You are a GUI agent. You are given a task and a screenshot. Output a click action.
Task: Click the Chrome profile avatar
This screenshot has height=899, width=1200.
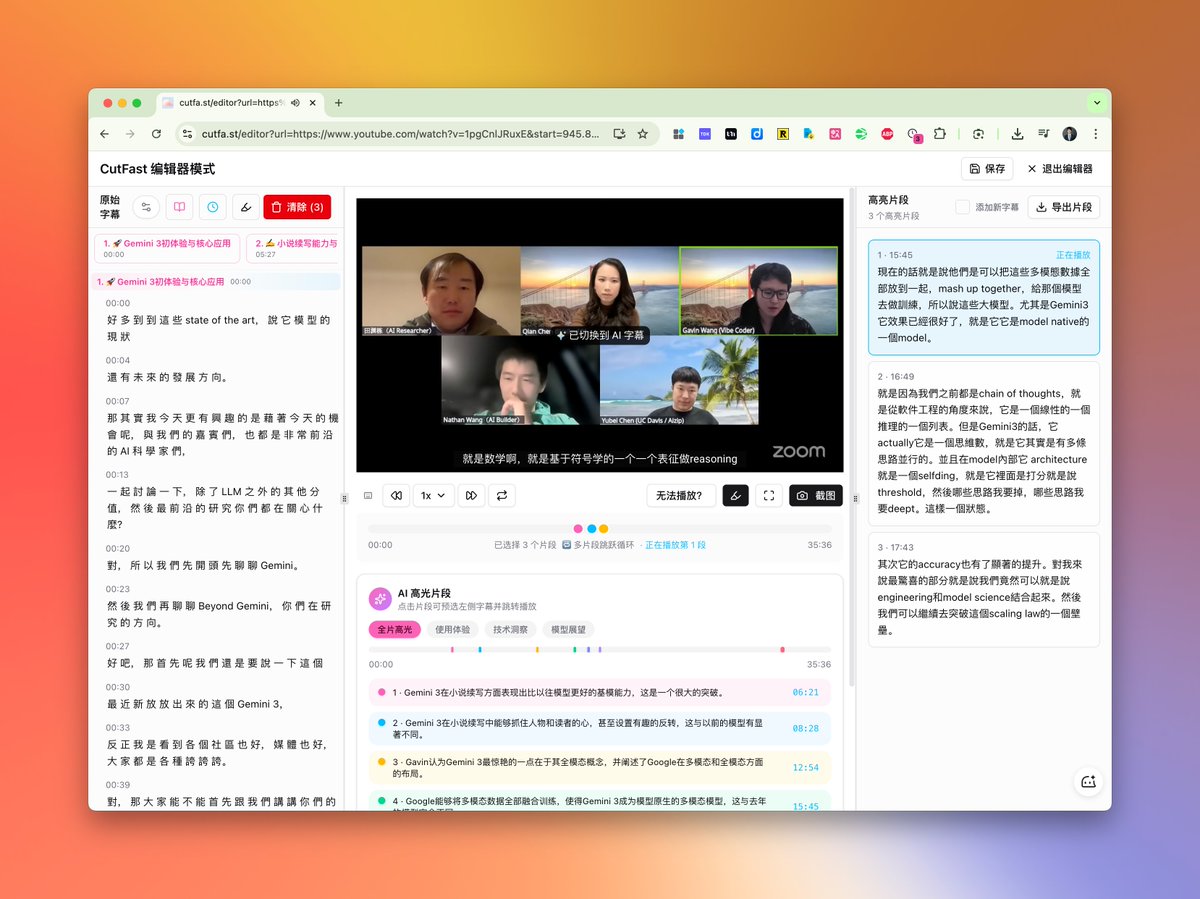(x=1070, y=134)
